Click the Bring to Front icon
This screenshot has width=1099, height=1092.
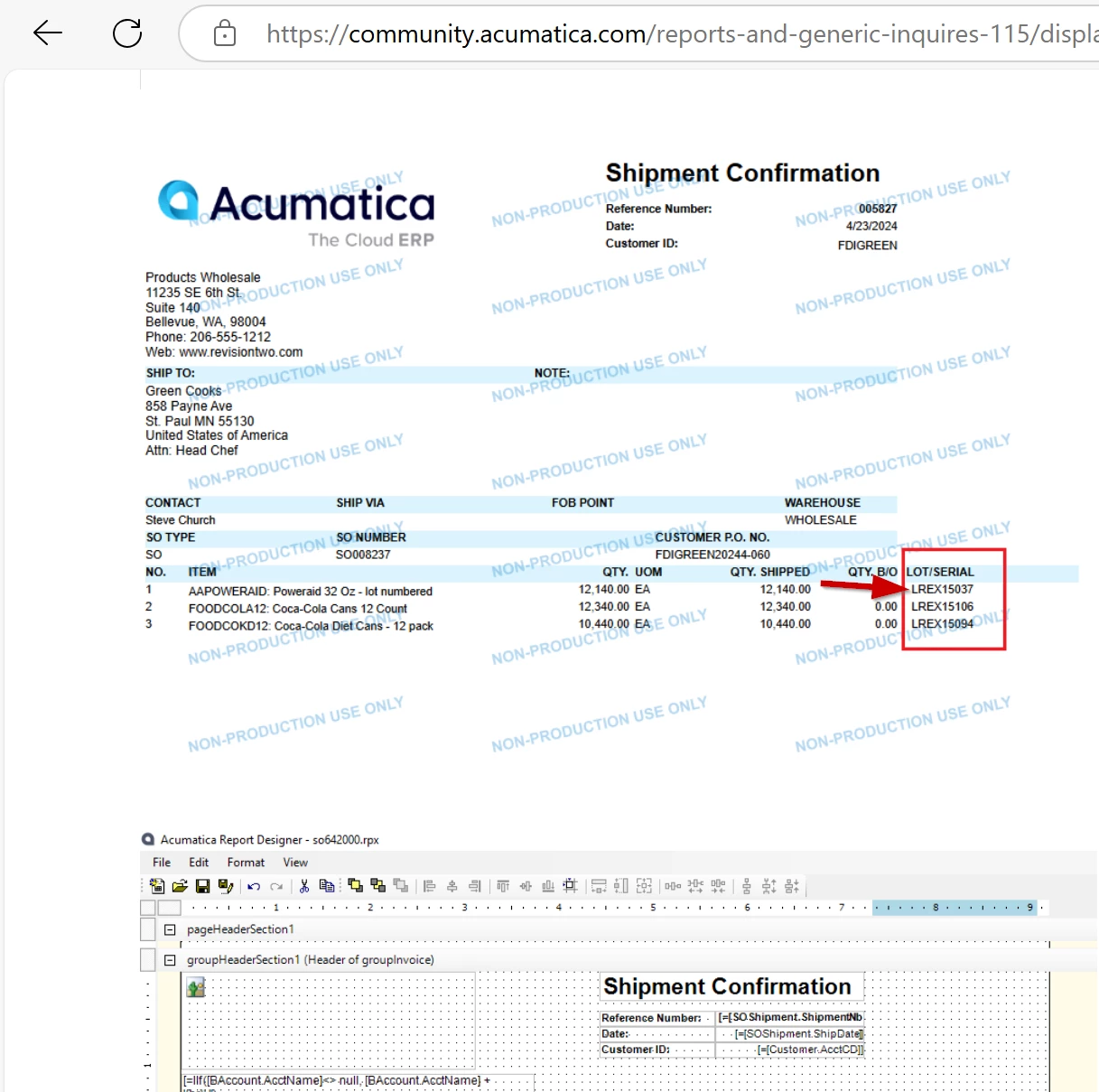(x=356, y=886)
